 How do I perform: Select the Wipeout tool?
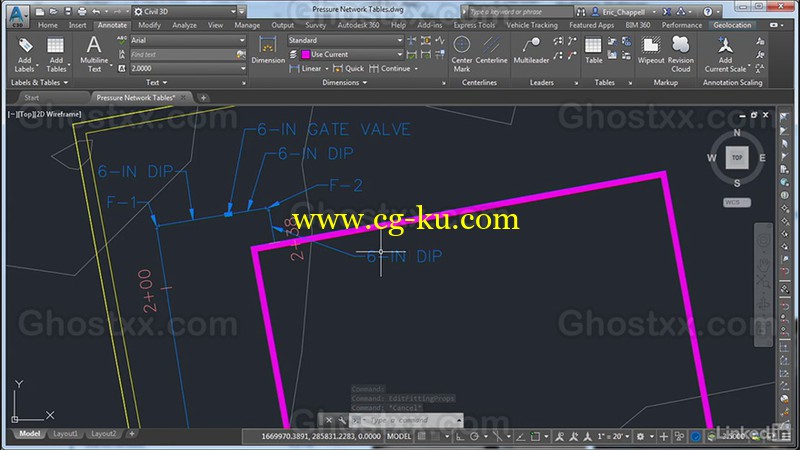651,50
